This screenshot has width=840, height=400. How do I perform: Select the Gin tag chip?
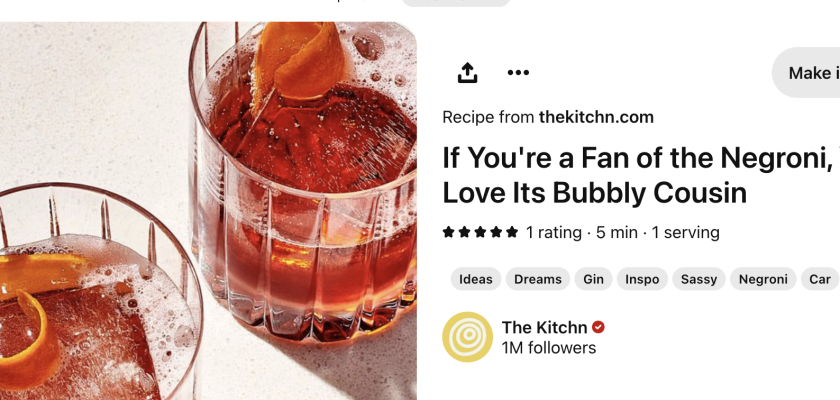coord(593,279)
